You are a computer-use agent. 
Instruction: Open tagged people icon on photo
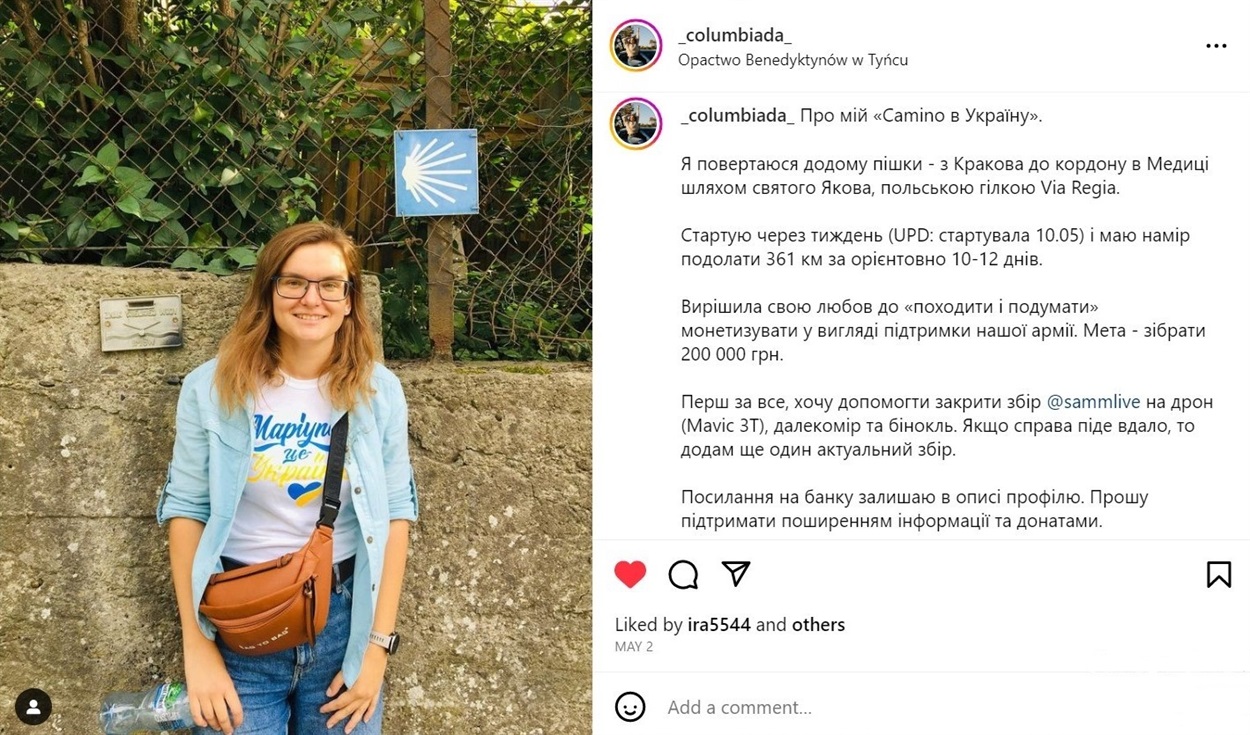point(33,706)
